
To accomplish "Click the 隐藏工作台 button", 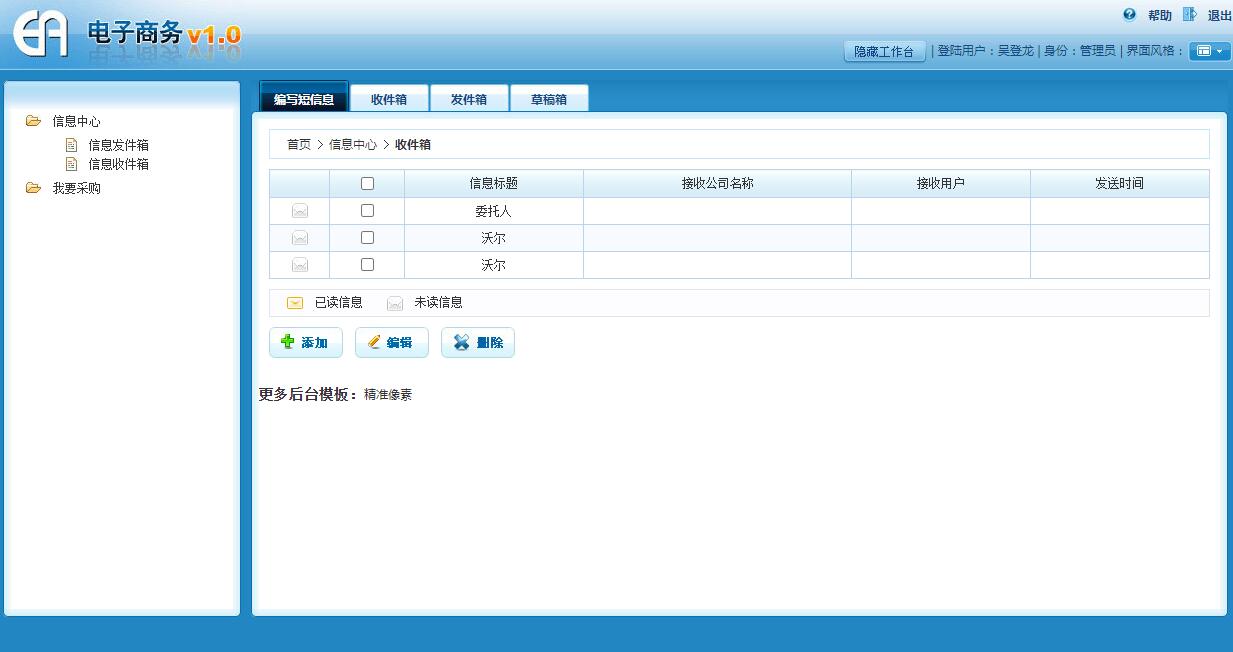I will [x=884, y=51].
